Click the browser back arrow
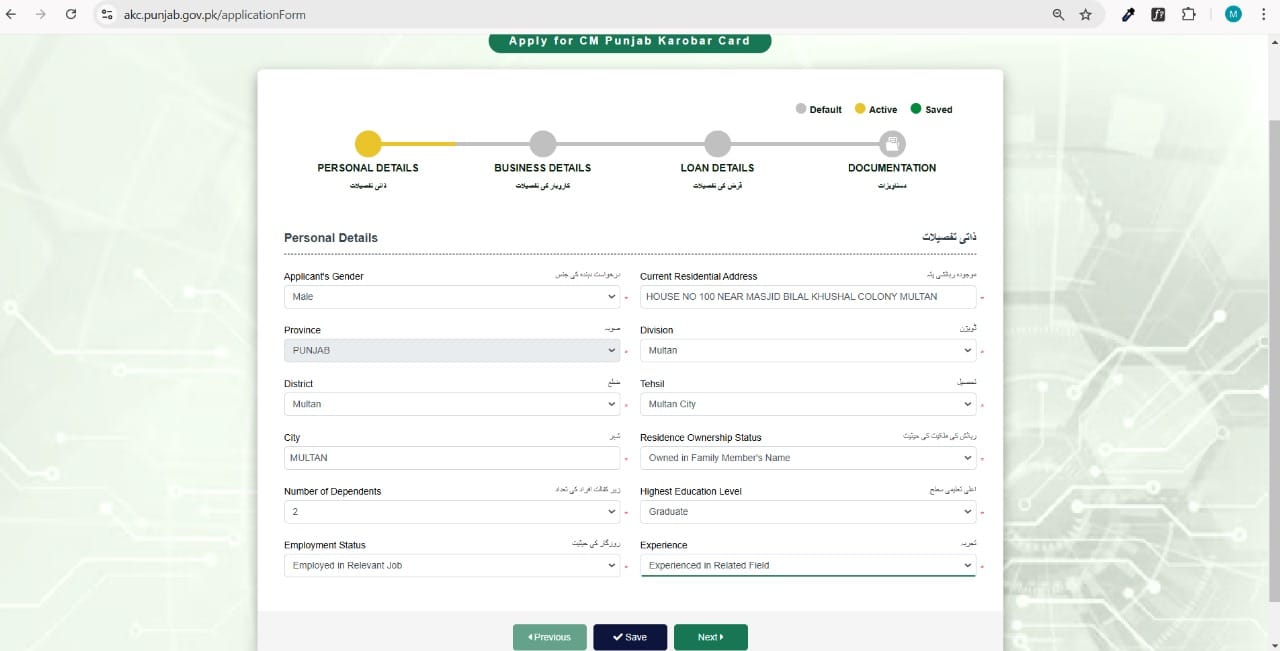This screenshot has height=651, width=1280. 15,14
